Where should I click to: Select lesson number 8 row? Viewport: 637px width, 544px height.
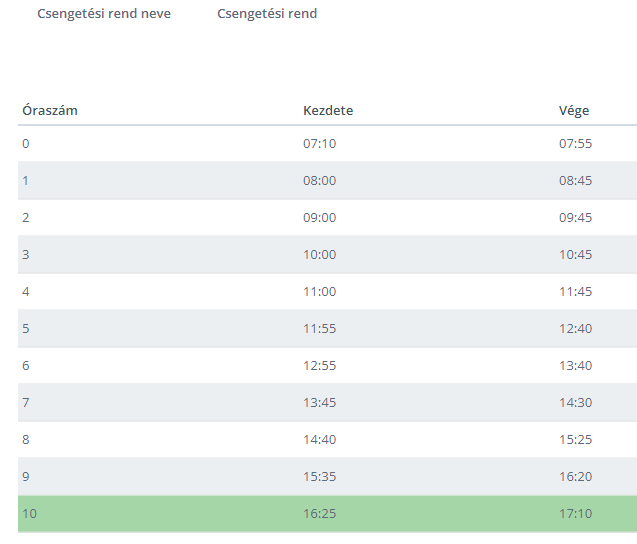click(x=327, y=439)
